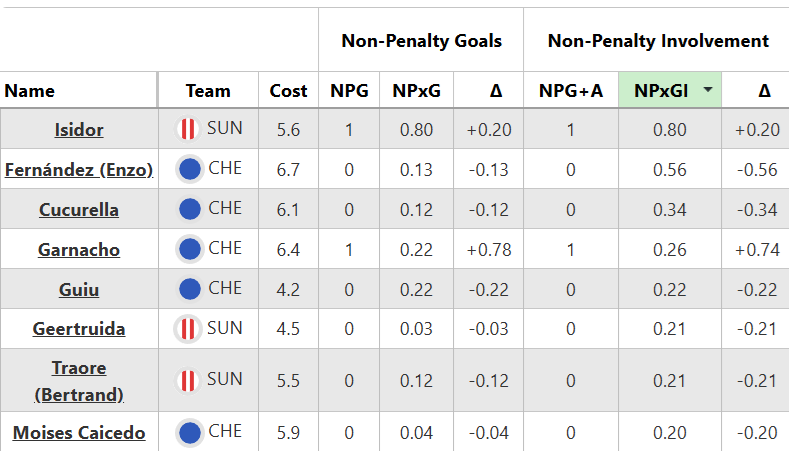The height and width of the screenshot is (451, 805).
Task: Click Chelsea badge in Cucurella row
Action: pos(190,209)
